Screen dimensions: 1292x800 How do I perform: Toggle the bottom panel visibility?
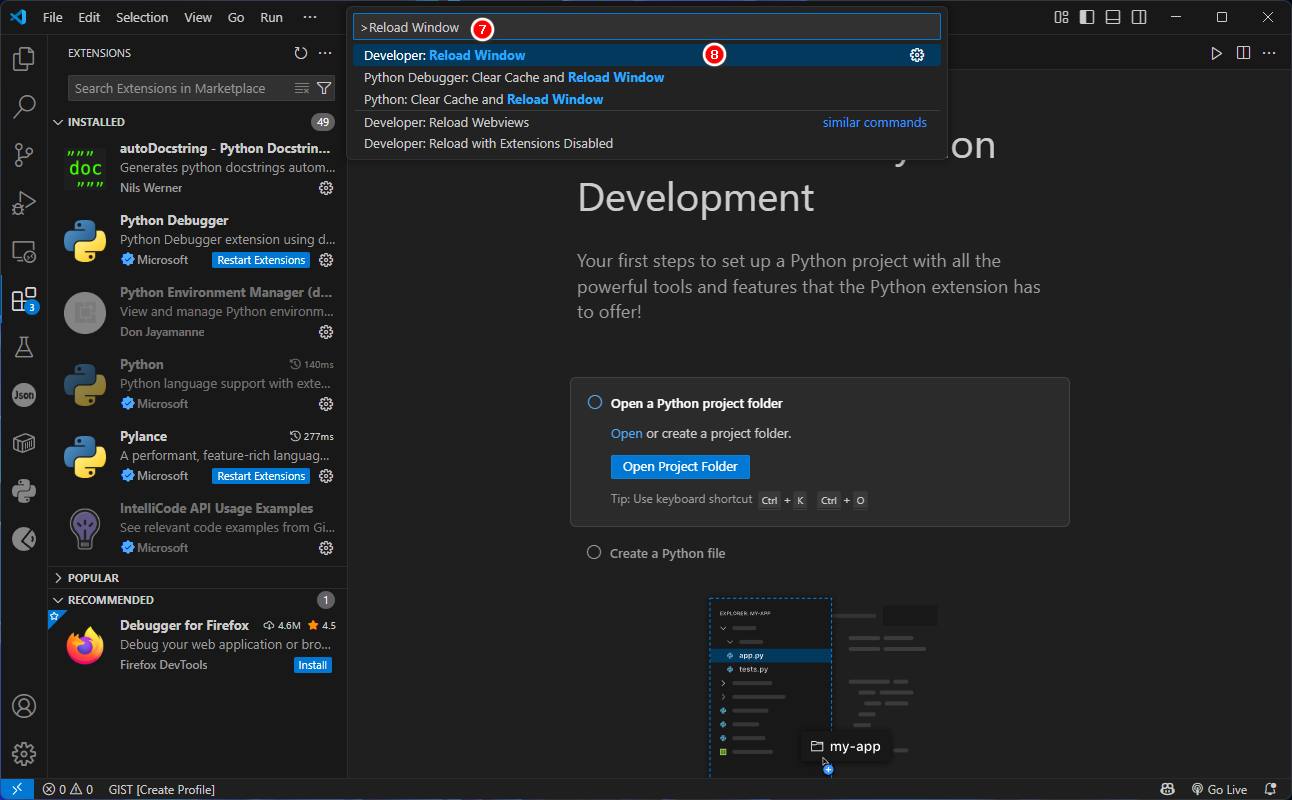click(1113, 17)
